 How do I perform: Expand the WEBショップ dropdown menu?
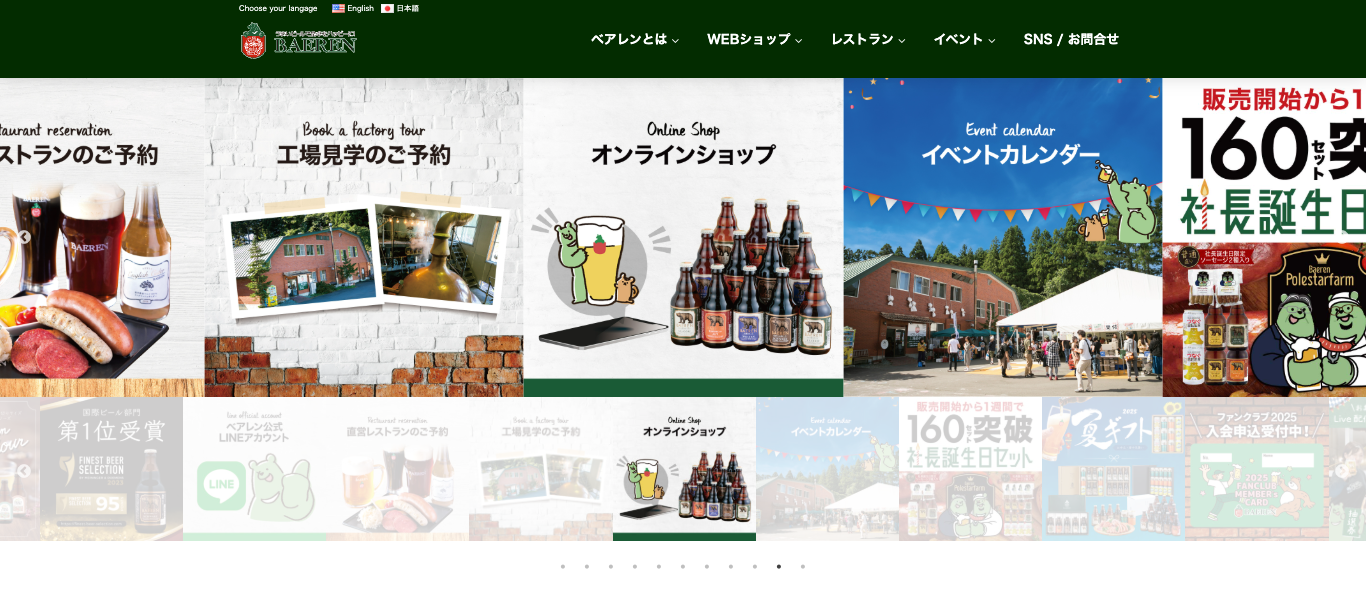(755, 40)
